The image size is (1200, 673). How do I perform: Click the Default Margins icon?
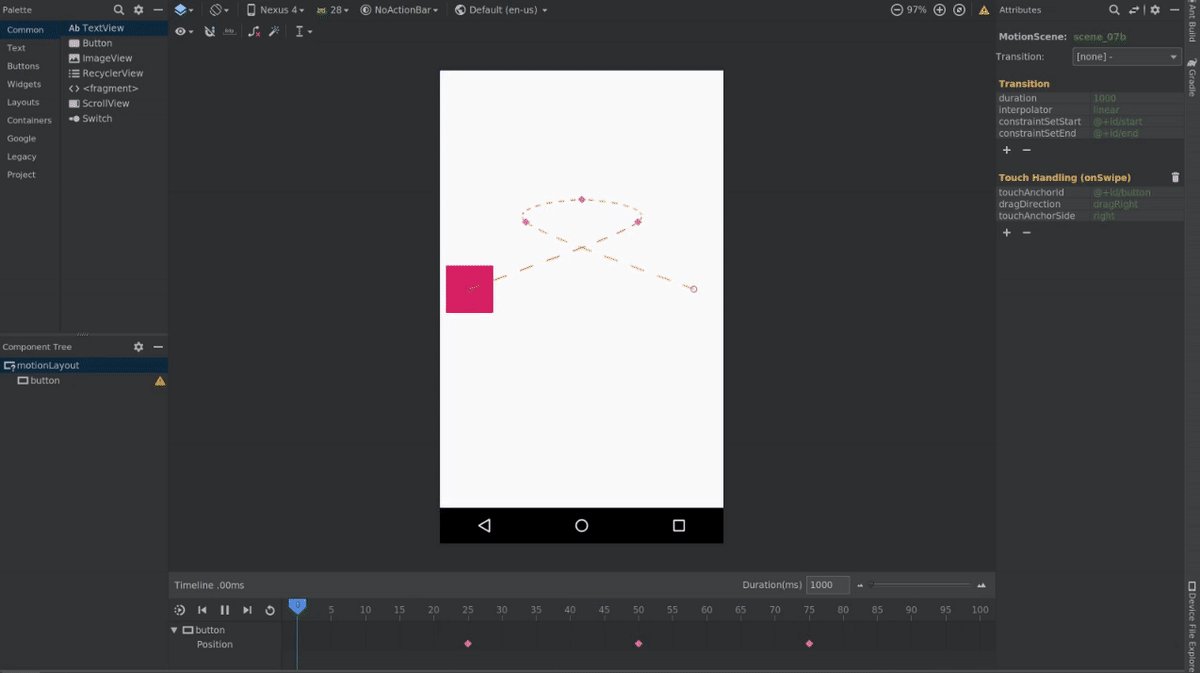(227, 31)
